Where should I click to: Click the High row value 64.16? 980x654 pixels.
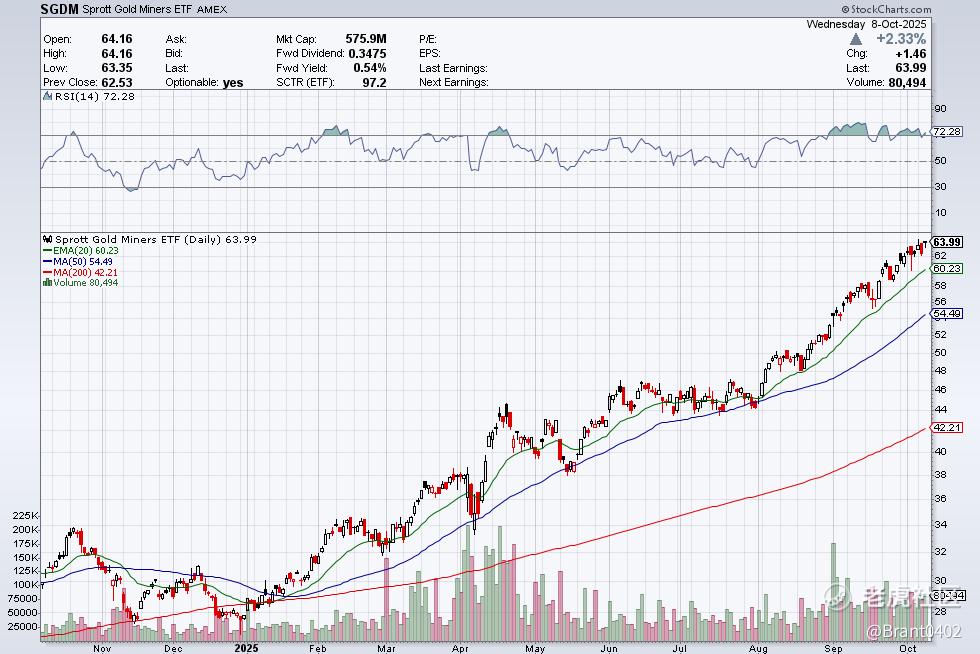(x=117, y=53)
